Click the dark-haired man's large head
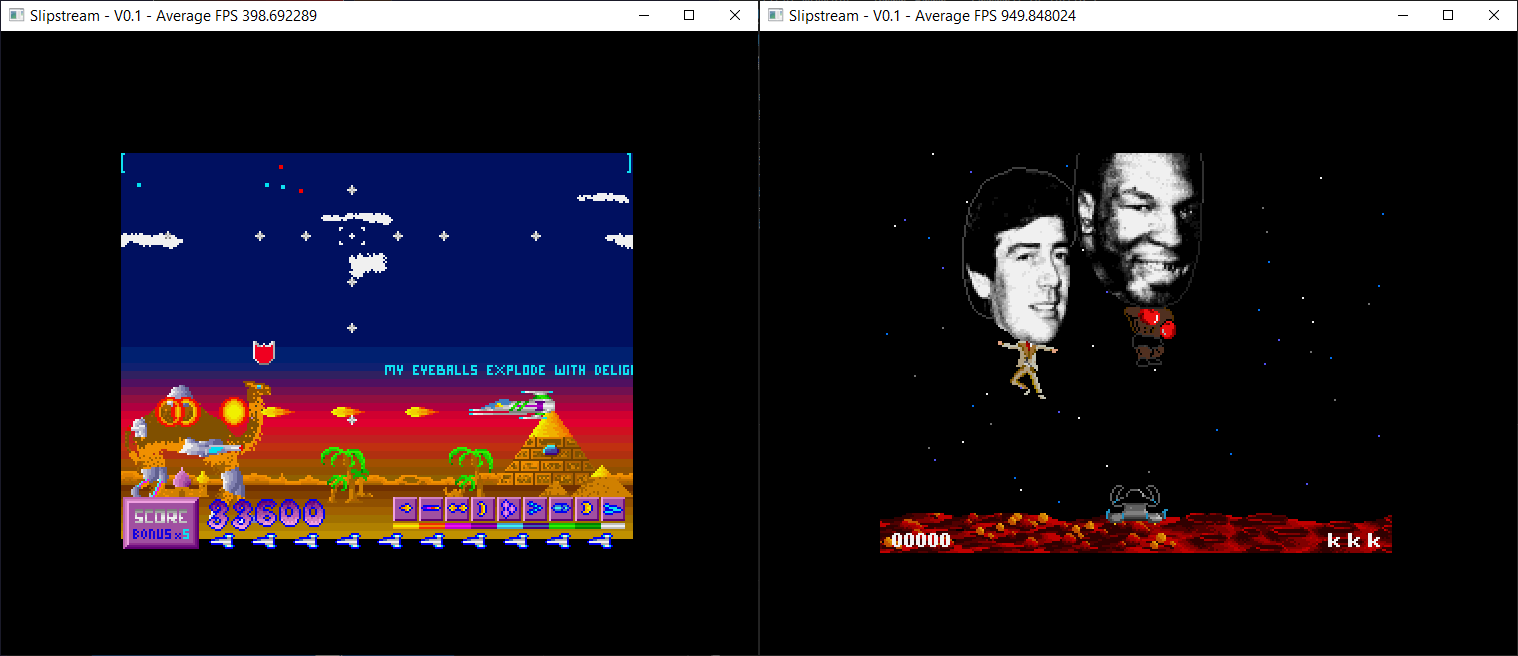 (x=1019, y=257)
